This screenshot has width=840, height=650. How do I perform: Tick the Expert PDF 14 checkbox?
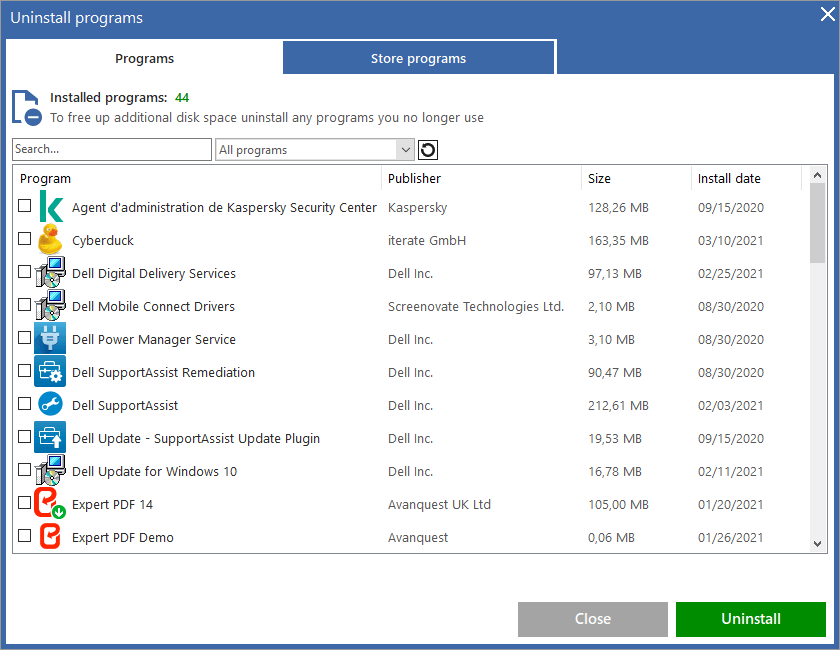pyautogui.click(x=25, y=503)
